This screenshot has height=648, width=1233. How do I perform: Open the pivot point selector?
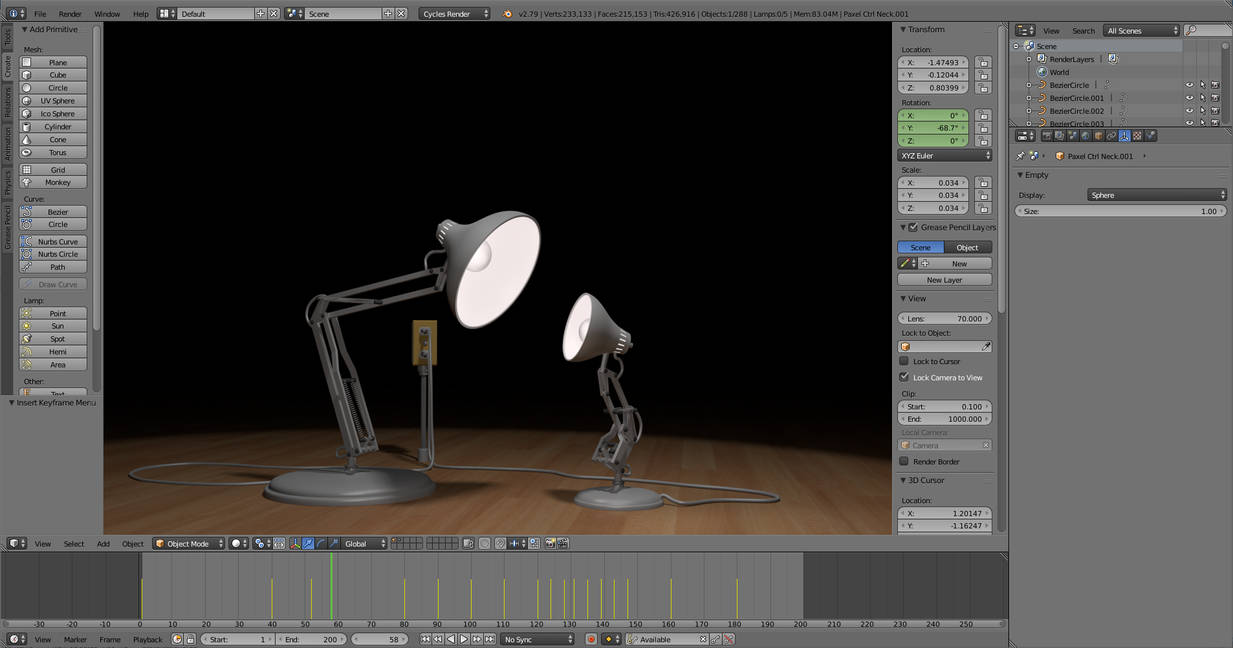(264, 544)
